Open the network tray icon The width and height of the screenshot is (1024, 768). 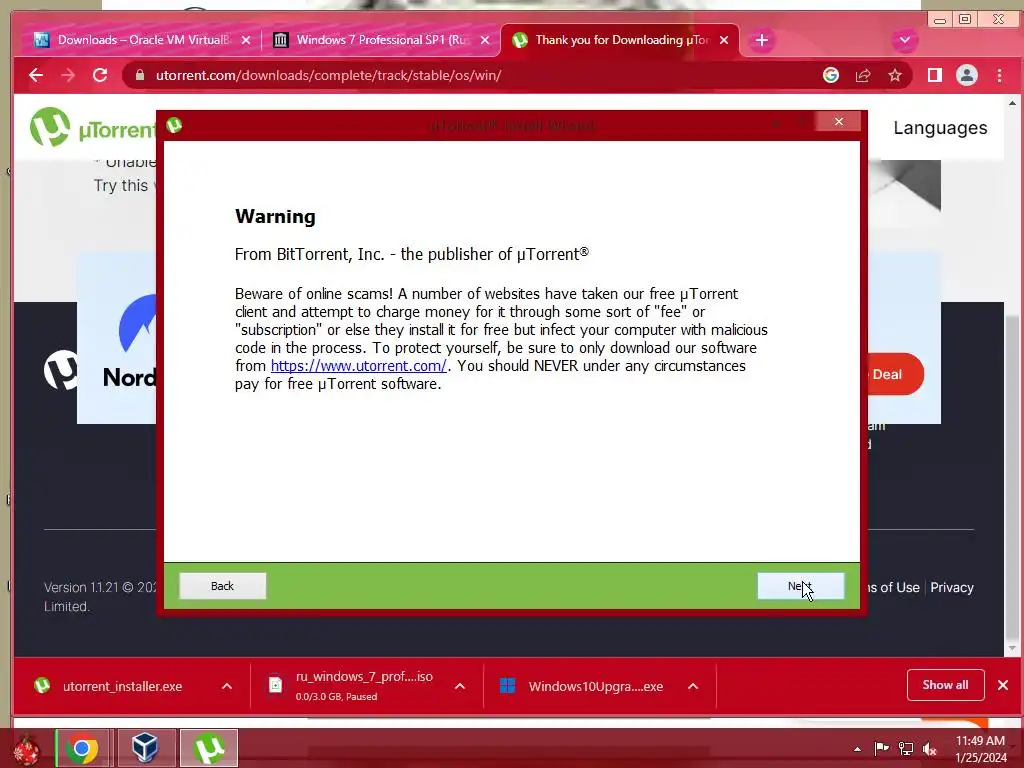click(x=906, y=748)
